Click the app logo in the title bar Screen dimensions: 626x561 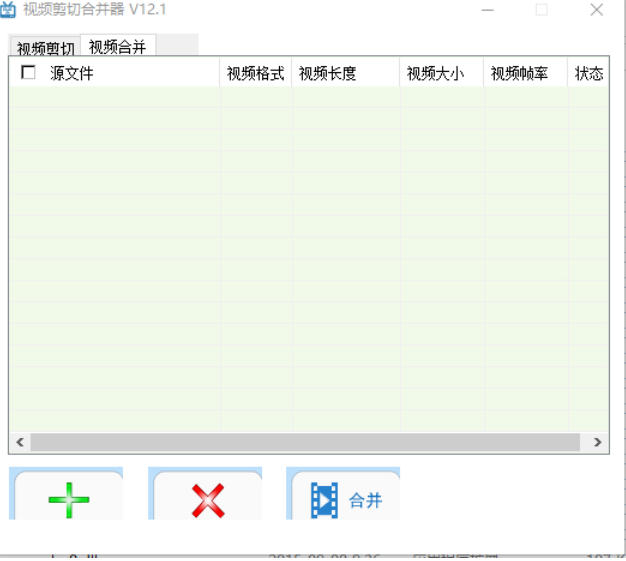click(8, 9)
